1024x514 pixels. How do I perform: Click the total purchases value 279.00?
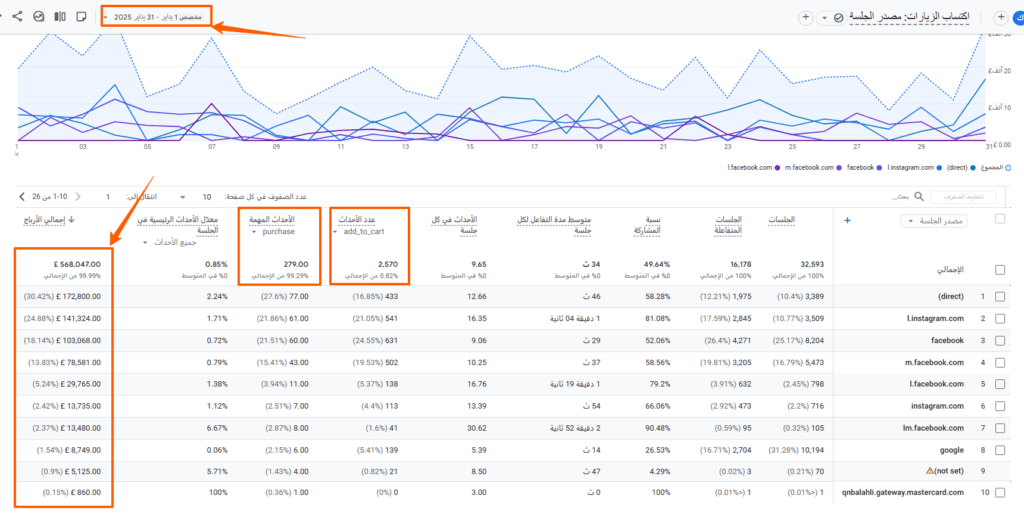(296, 265)
